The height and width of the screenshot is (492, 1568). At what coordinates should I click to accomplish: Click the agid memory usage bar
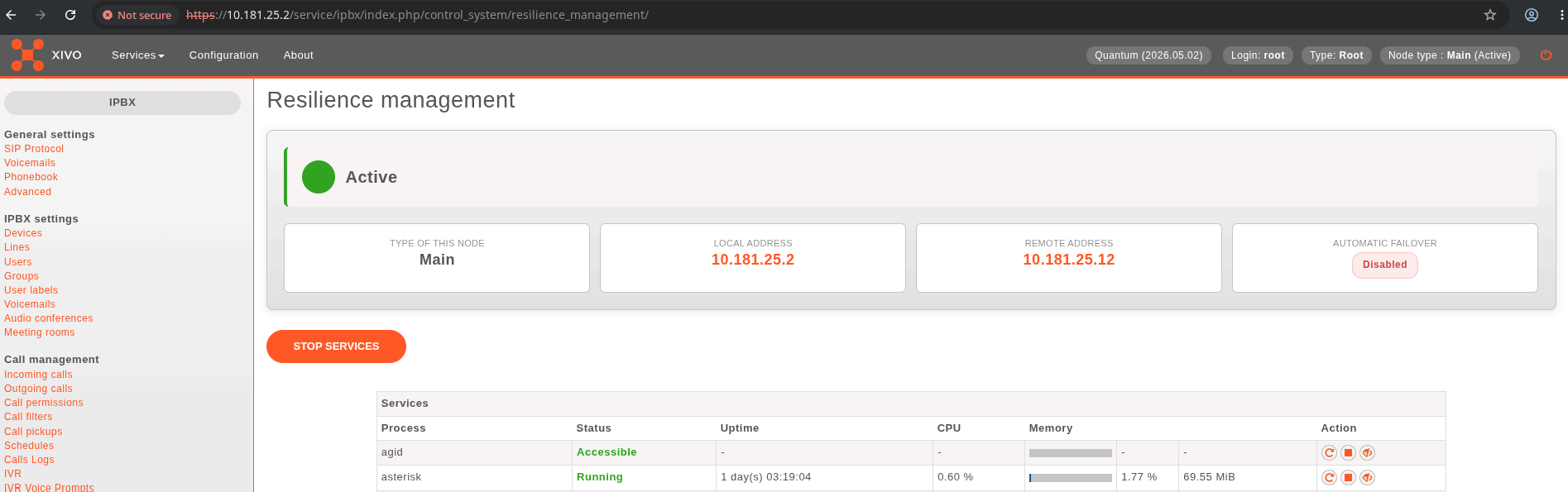tap(1071, 453)
